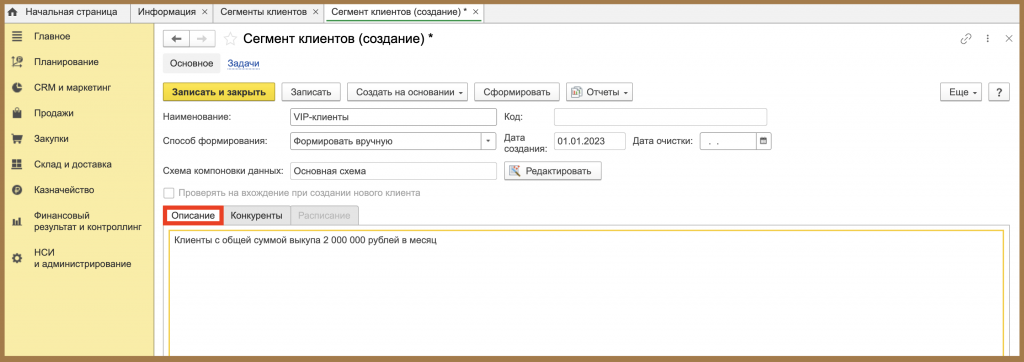Close the Сегменты клиентов tab
The image size is (1024, 362).
(316, 12)
